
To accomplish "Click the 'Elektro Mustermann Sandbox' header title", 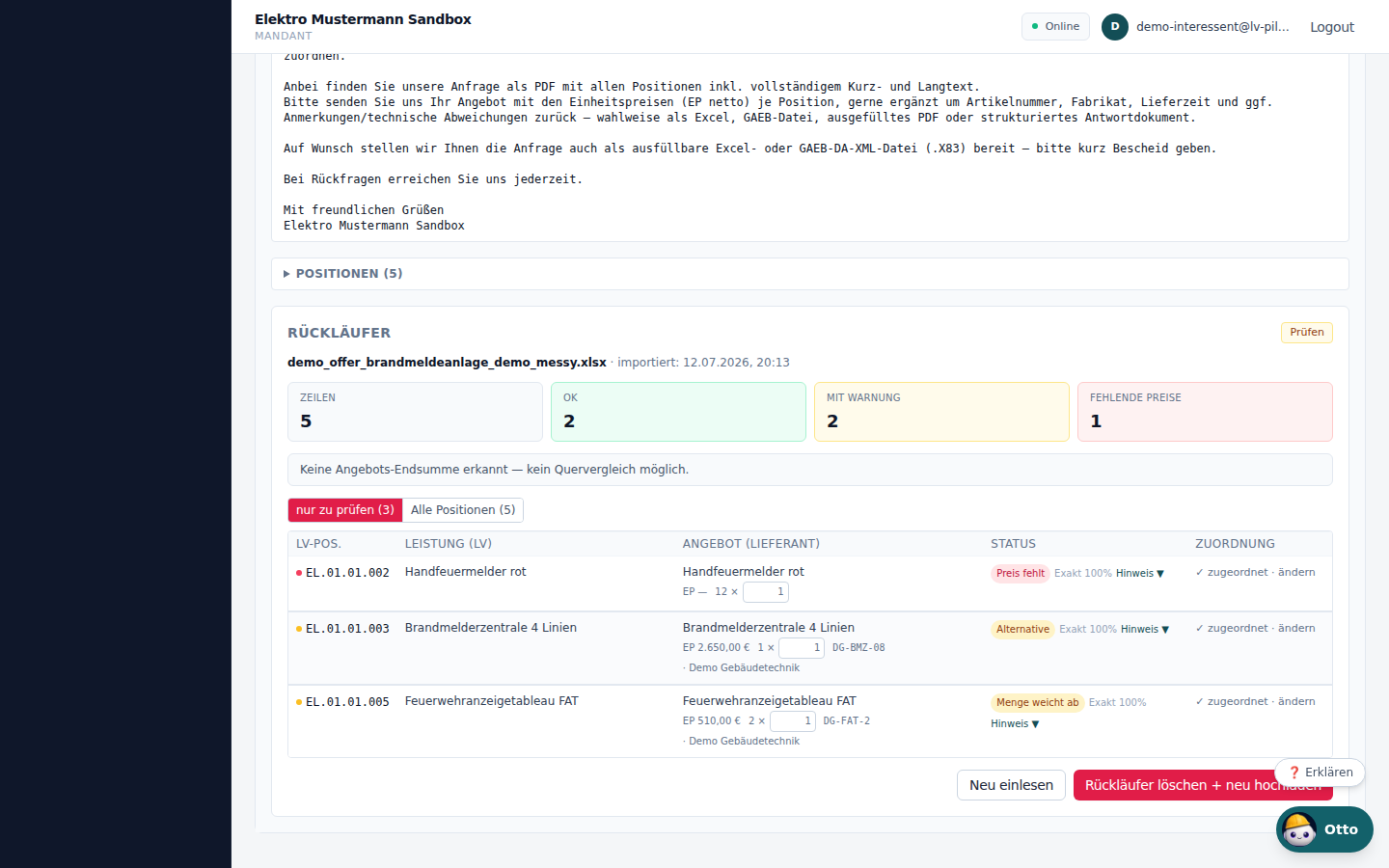I will pos(363,19).
